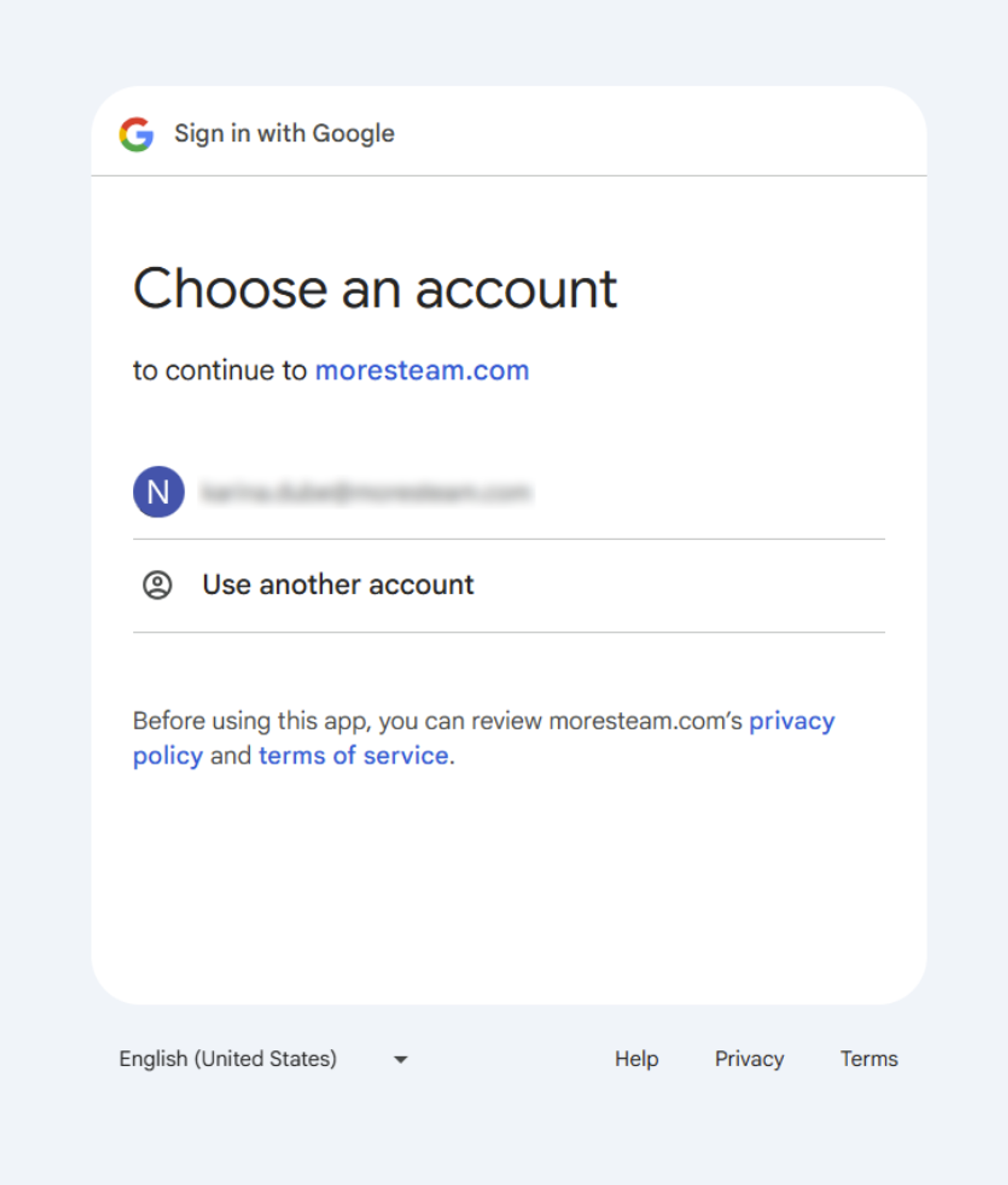
Task: Click the dropdown arrow next to English
Action: click(x=399, y=1058)
